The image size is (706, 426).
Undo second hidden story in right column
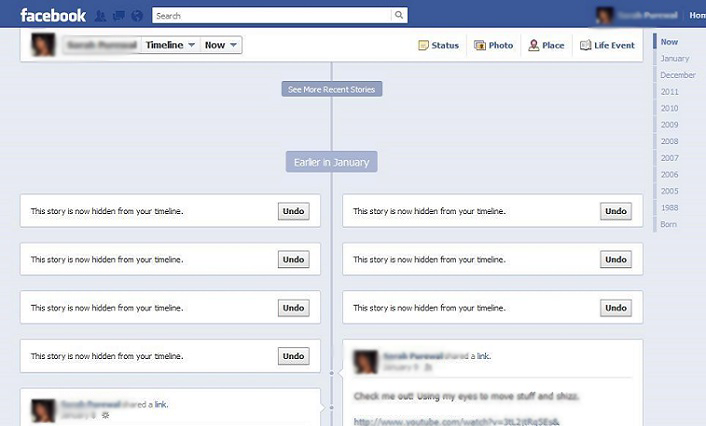(x=616, y=259)
